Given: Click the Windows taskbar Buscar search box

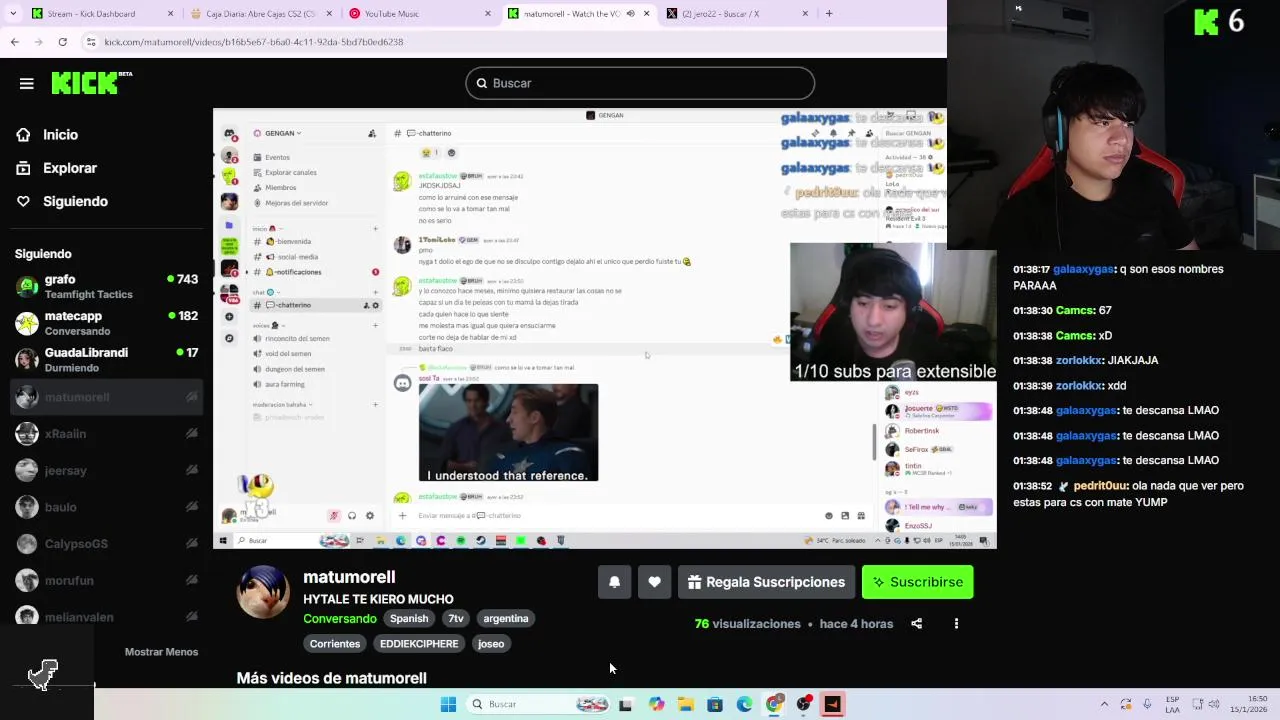Looking at the screenshot, I should (538, 705).
